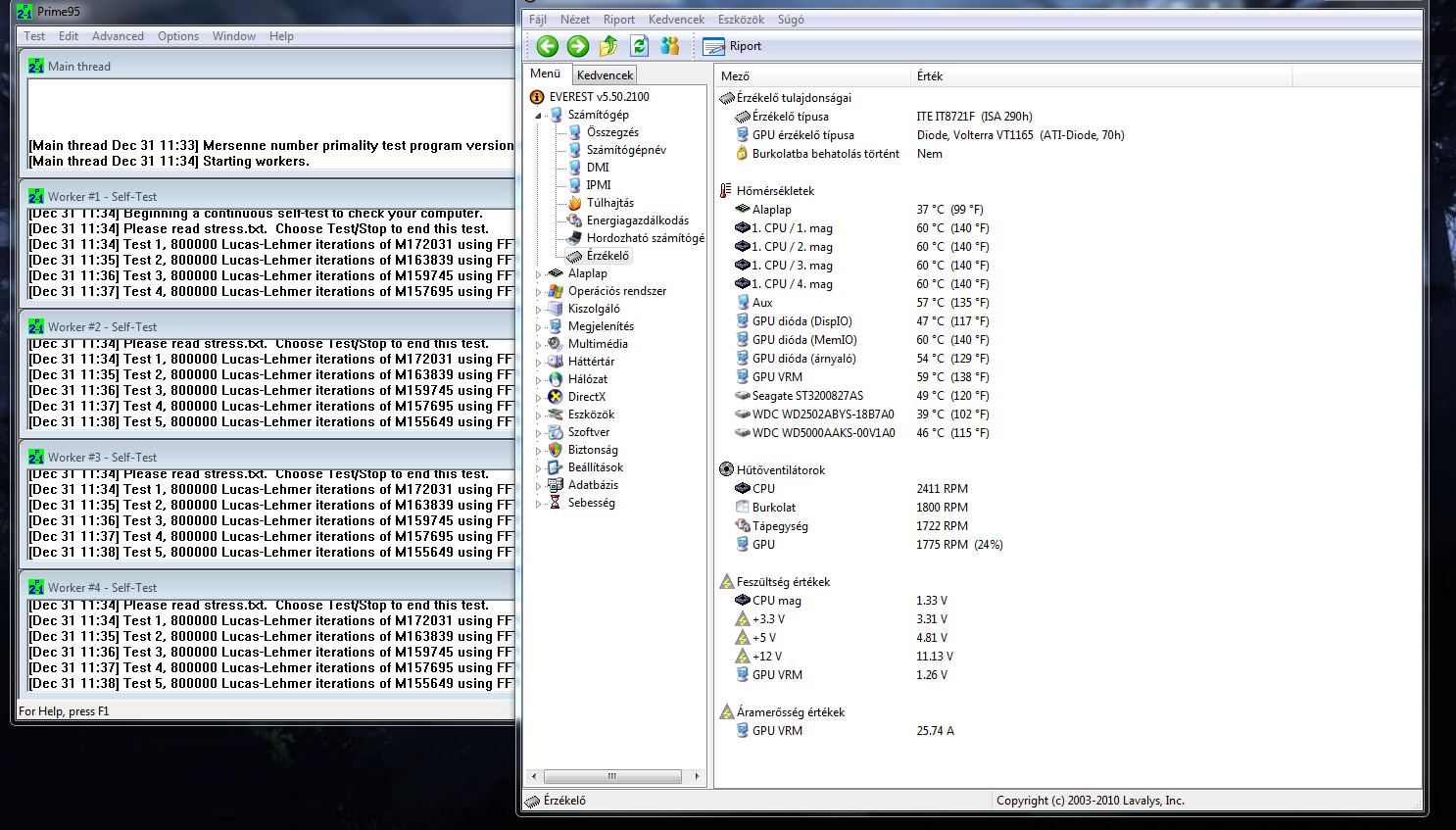
Task: Open Prime95 Advanced menu
Action: coord(118,36)
